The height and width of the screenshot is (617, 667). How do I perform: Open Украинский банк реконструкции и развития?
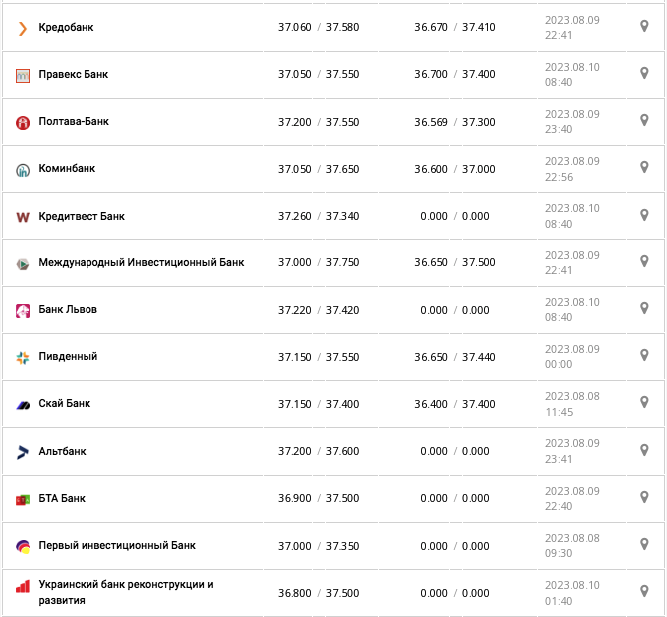coord(126,592)
